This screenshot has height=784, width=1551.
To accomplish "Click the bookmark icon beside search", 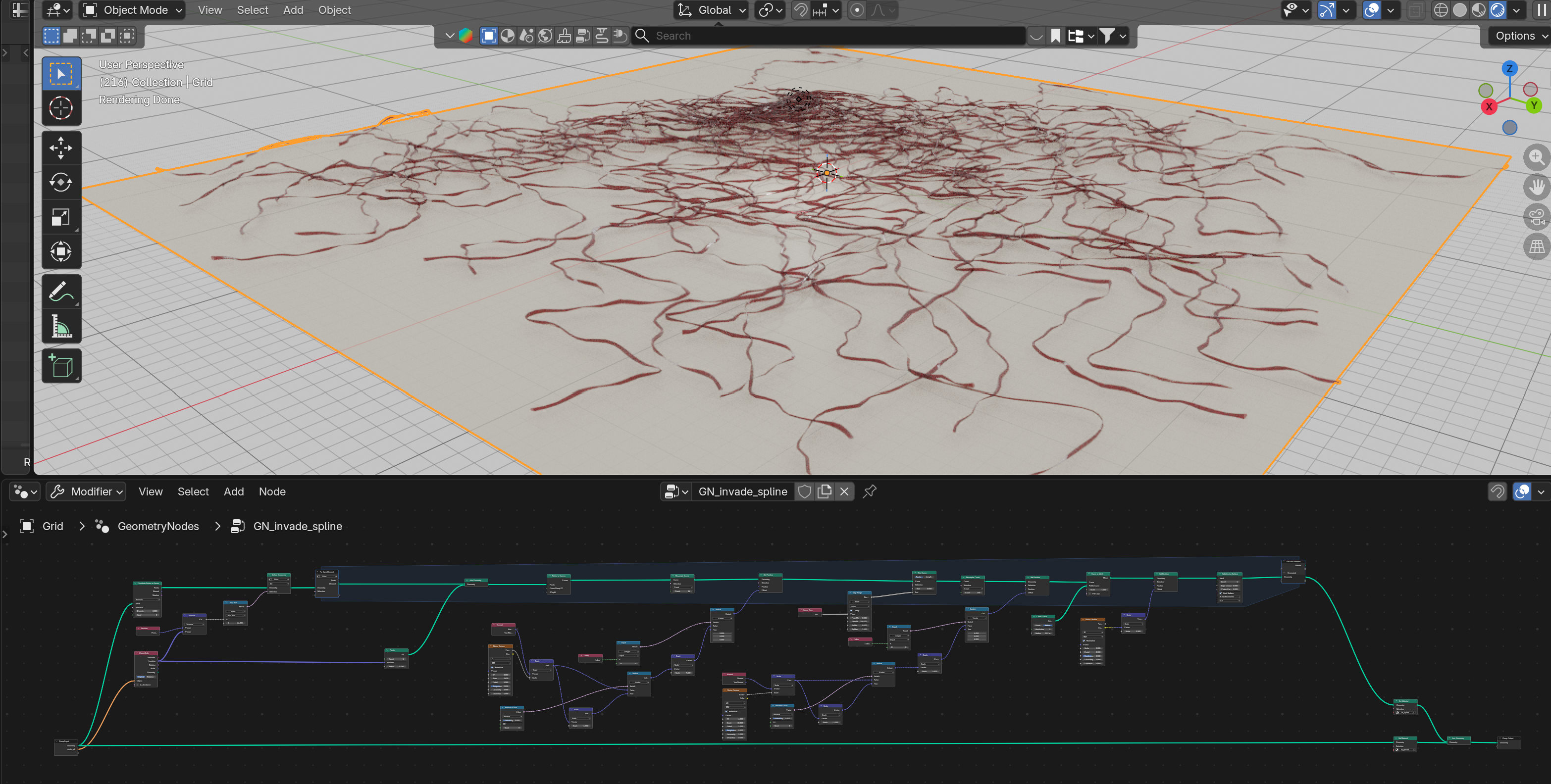I will (1055, 36).
